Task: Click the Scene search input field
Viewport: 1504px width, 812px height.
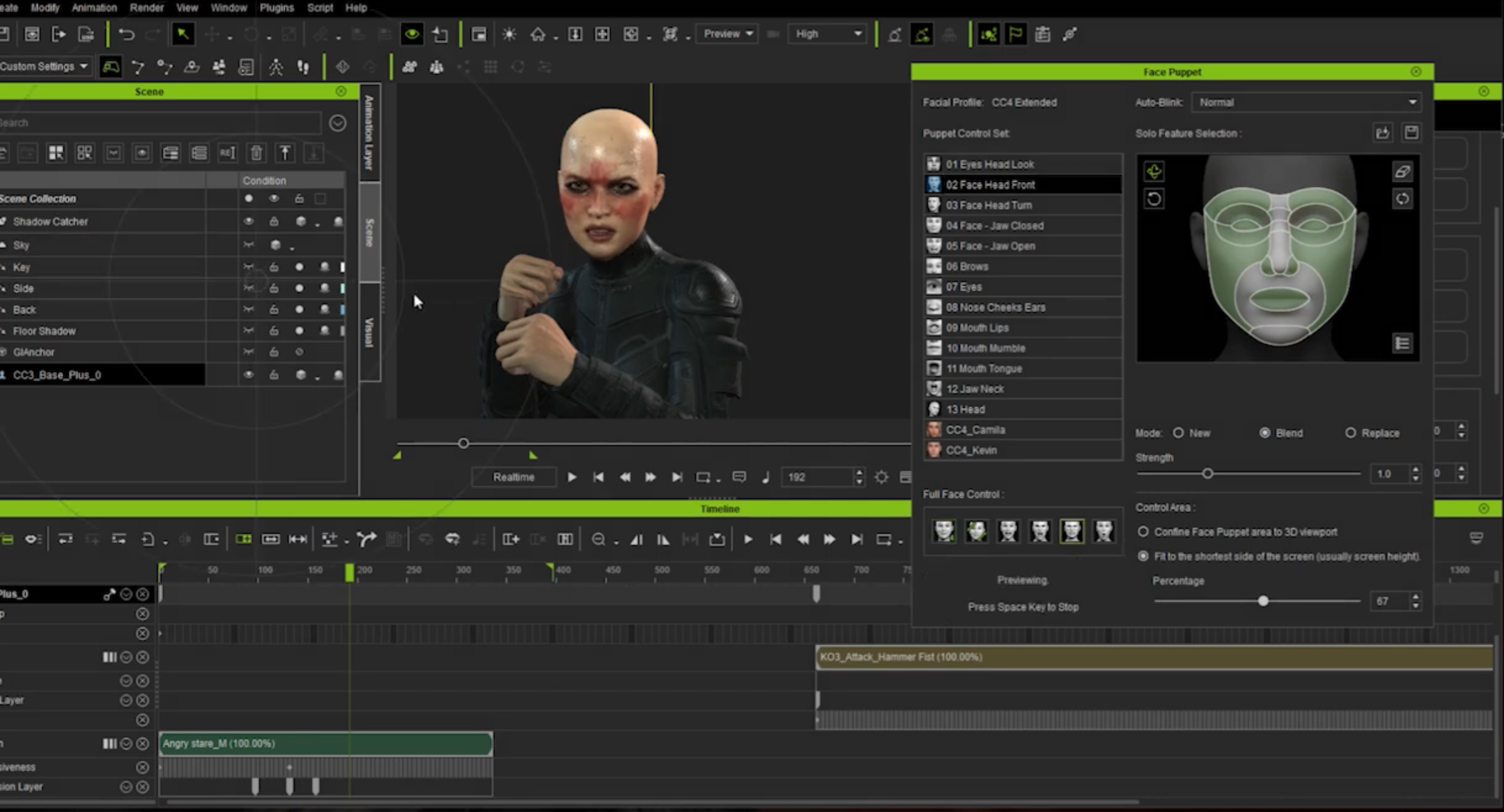Action: click(160, 123)
